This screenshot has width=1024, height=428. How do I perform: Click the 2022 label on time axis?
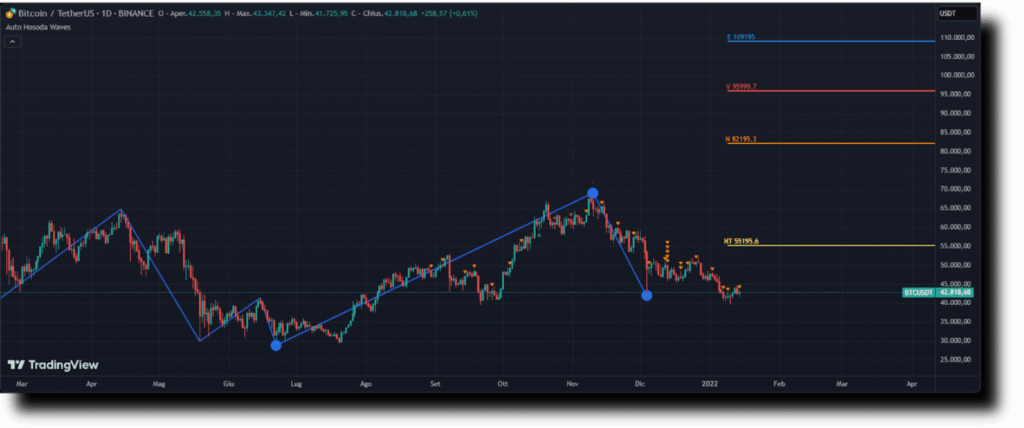click(710, 383)
